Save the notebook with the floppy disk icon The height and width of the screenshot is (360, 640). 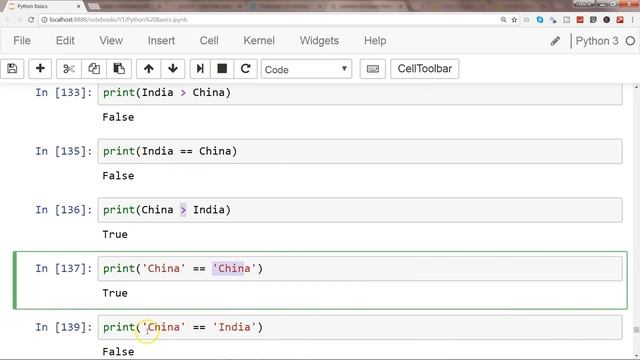point(12,69)
